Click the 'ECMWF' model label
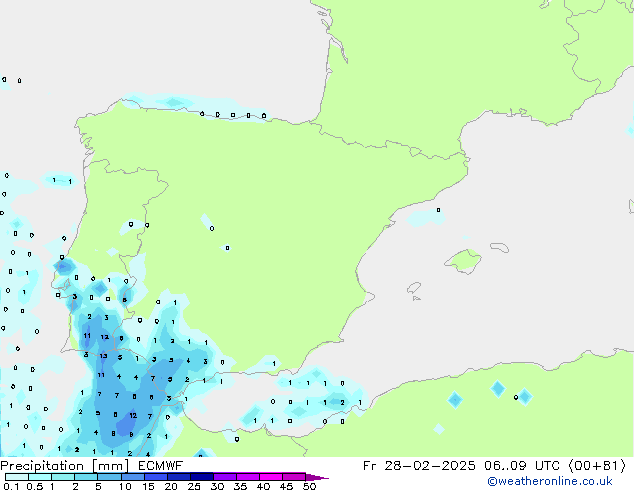The height and width of the screenshot is (490, 634). point(161,466)
